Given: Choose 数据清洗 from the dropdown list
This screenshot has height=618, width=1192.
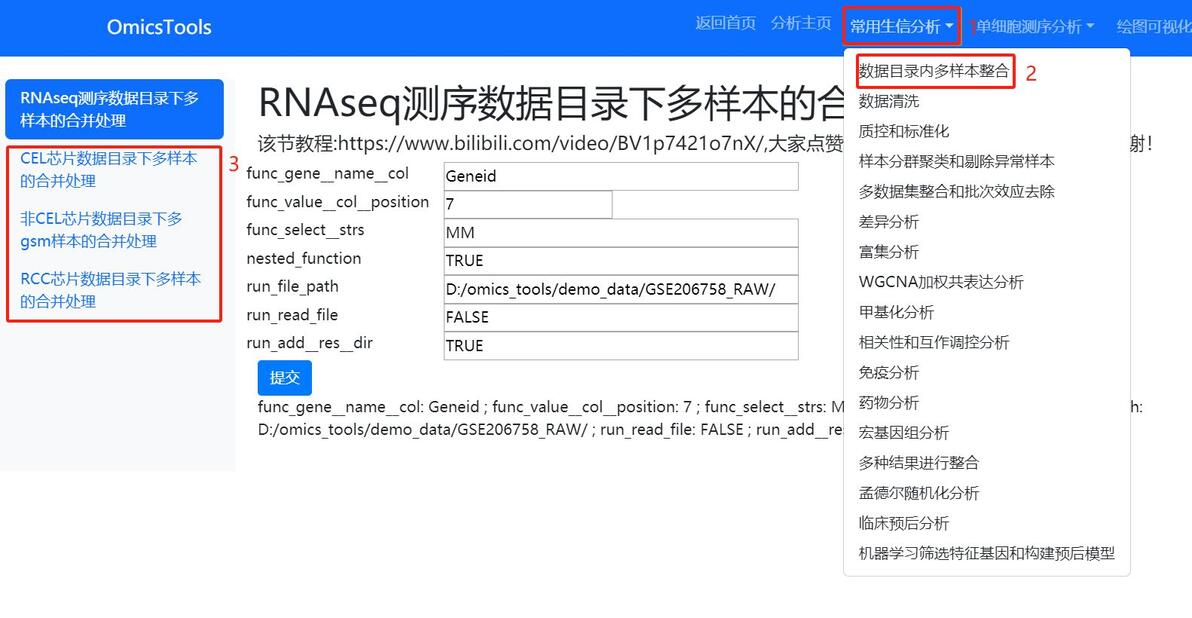Looking at the screenshot, I should click(889, 101).
